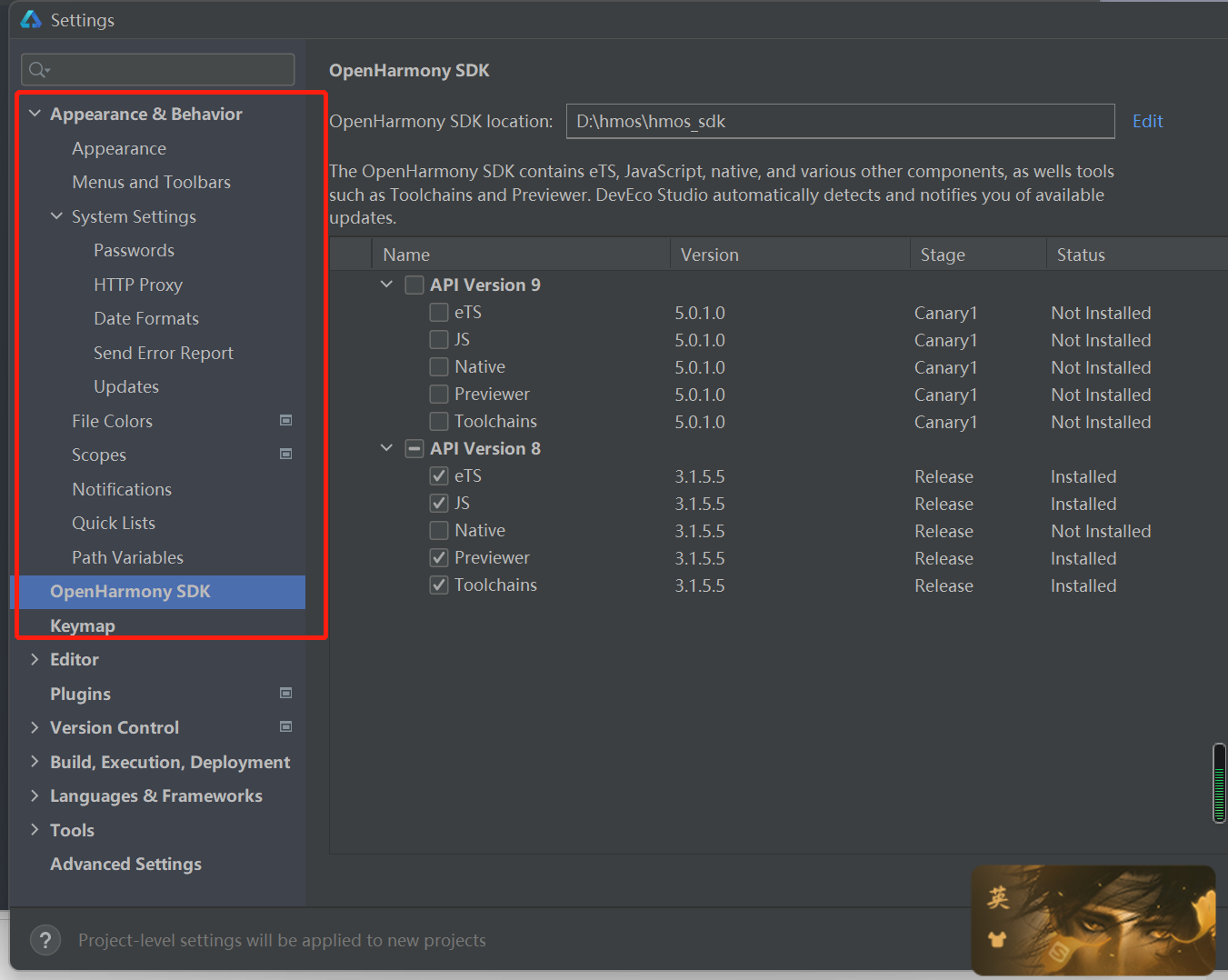1228x980 pixels.
Task: Enable JS 5.0.1.0 checkbox
Action: (439, 339)
